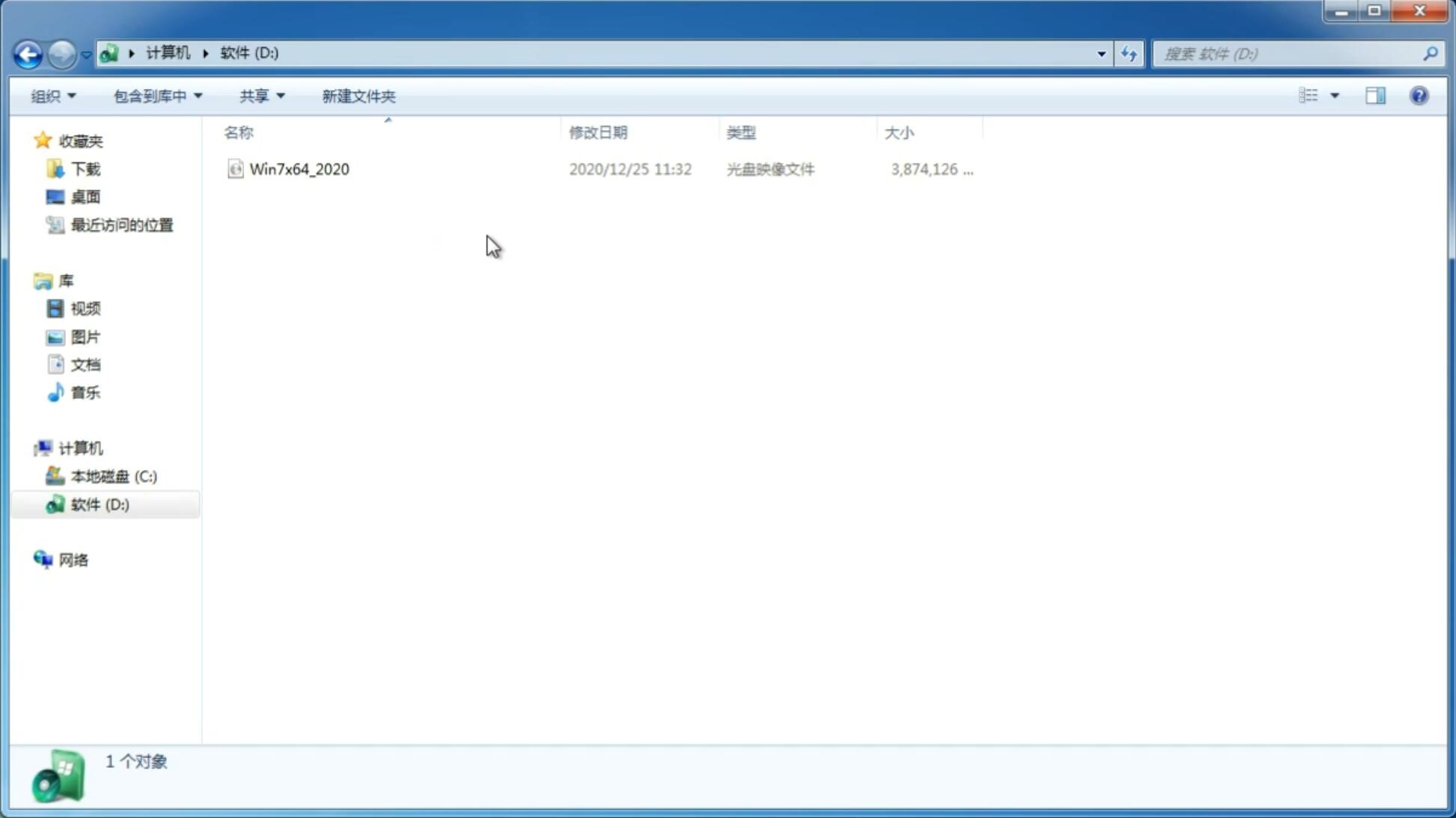Click back navigation arrow button
The height and width of the screenshot is (818, 1456).
coord(27,53)
